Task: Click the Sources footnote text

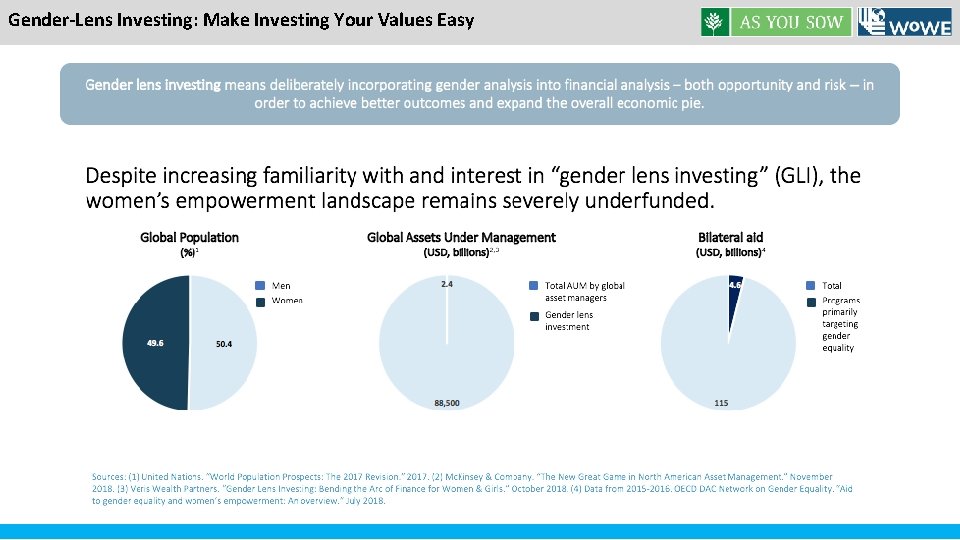Action: (x=462, y=489)
